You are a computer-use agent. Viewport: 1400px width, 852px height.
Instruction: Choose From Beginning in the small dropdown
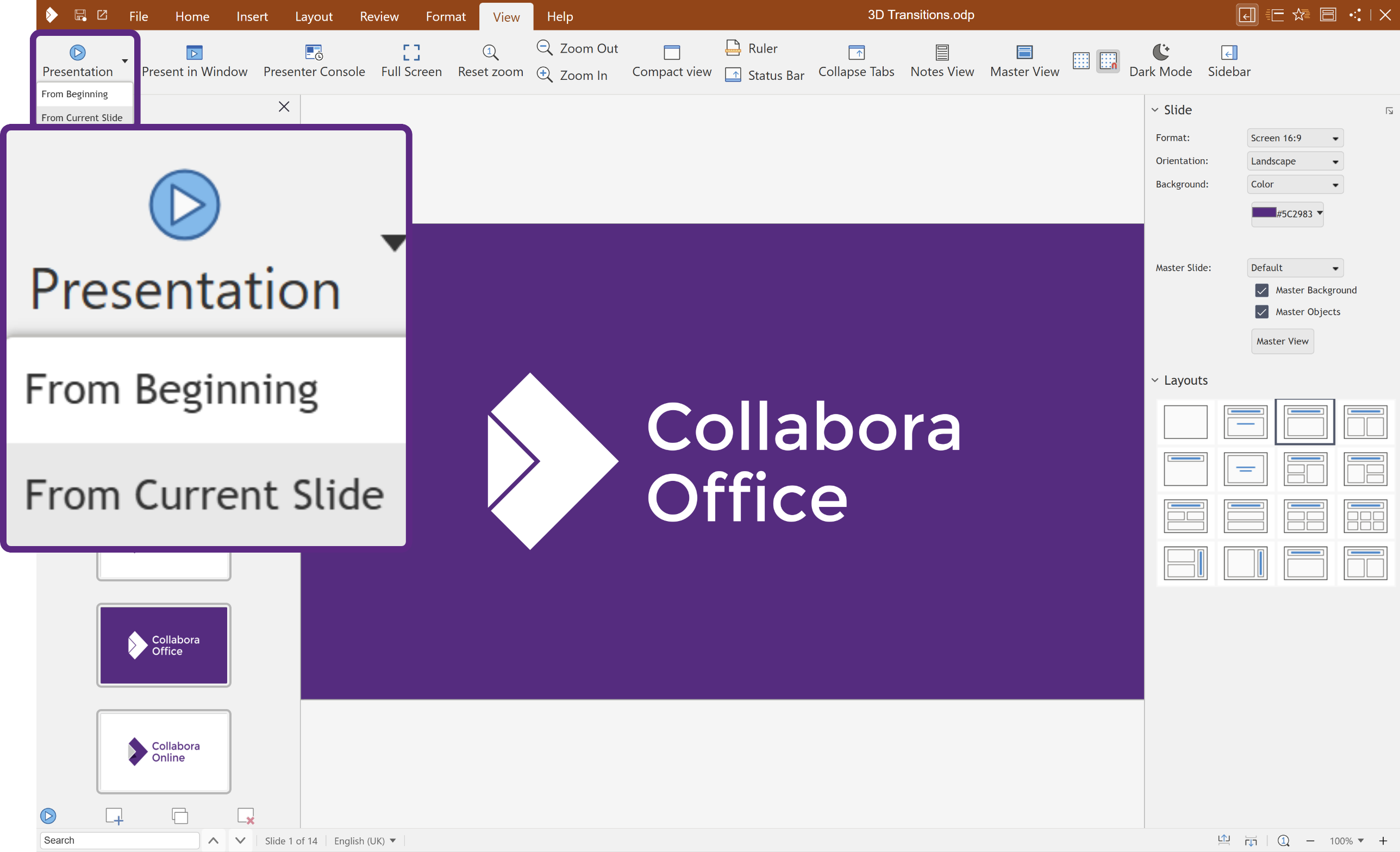click(85, 93)
